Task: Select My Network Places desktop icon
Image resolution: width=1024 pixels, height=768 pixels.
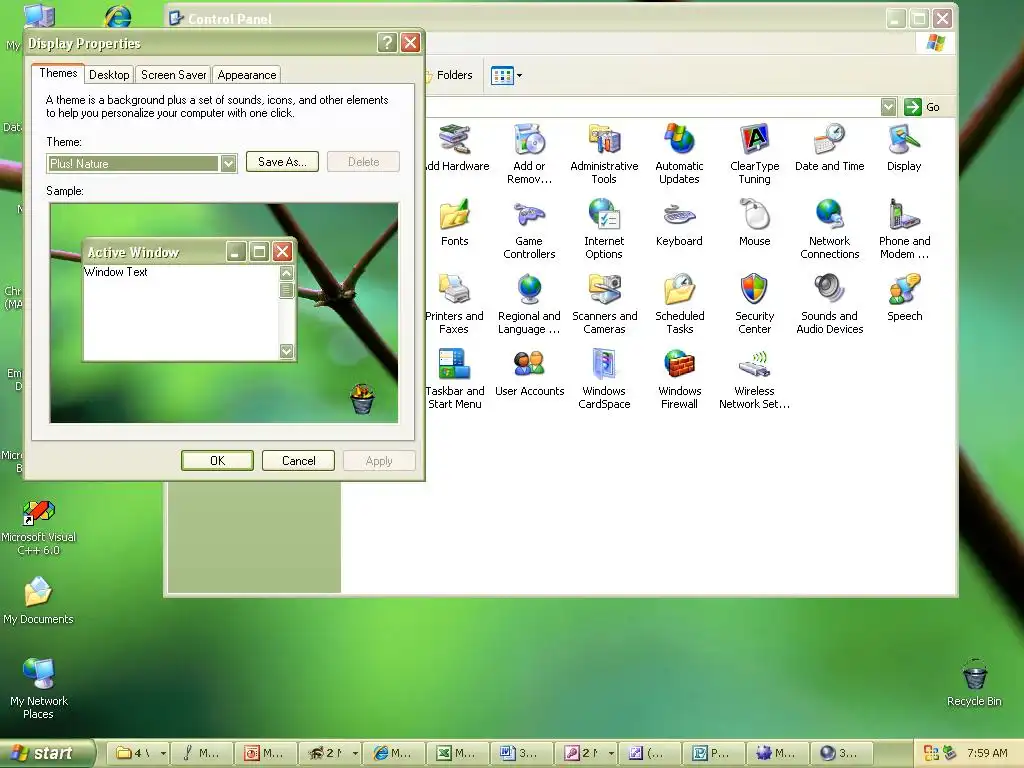Action: (39, 688)
